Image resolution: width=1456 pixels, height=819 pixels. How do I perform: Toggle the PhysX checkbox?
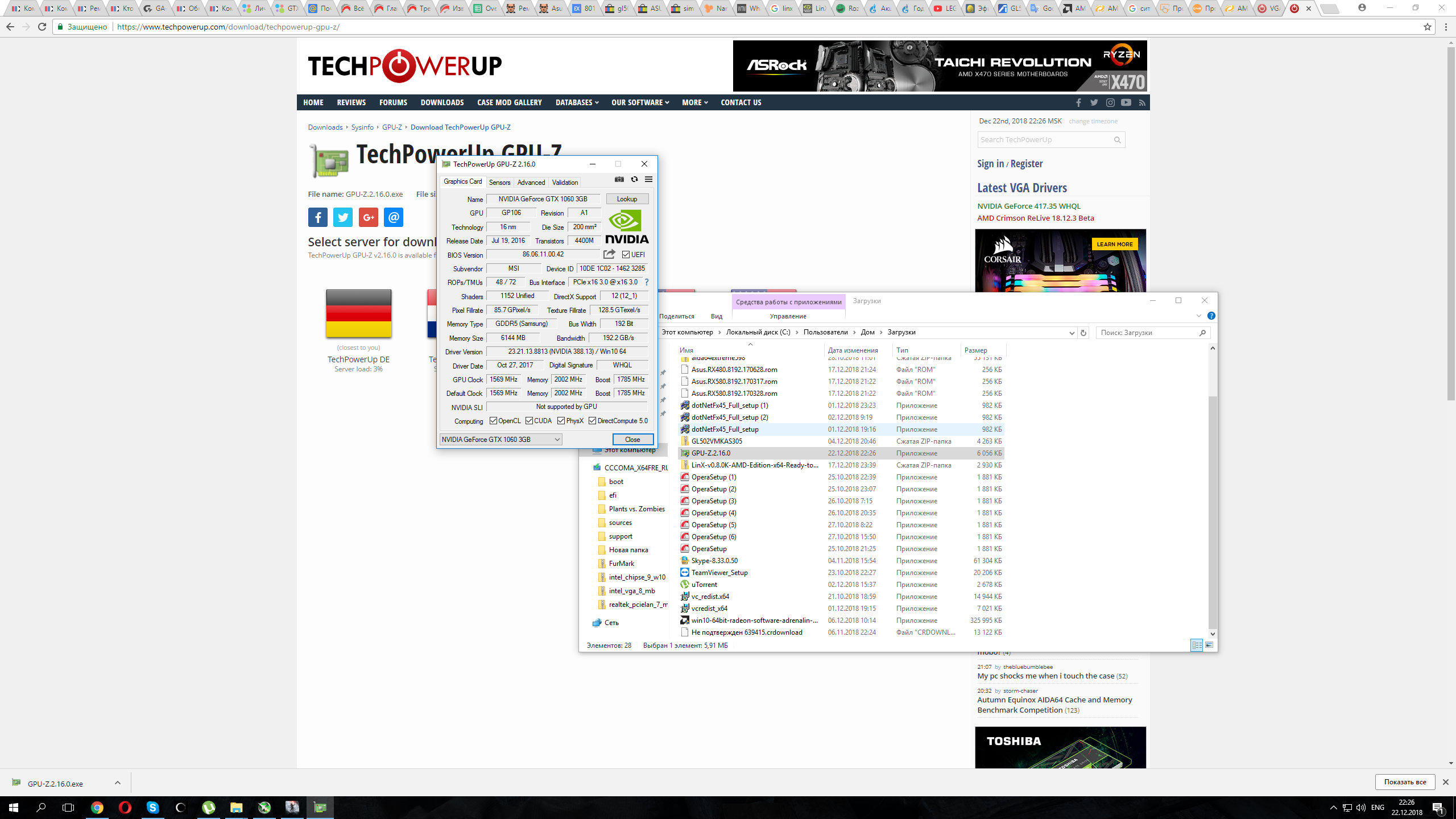click(561, 421)
